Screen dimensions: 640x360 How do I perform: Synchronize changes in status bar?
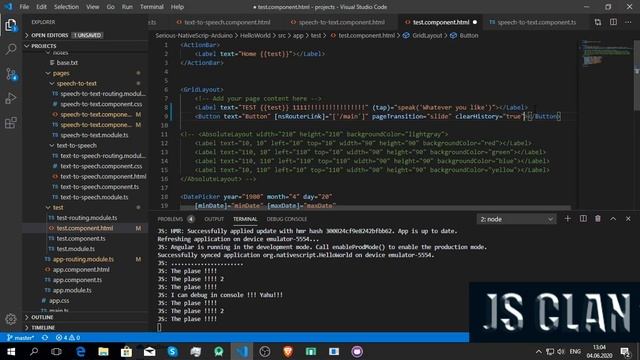pyautogui.click(x=45, y=338)
